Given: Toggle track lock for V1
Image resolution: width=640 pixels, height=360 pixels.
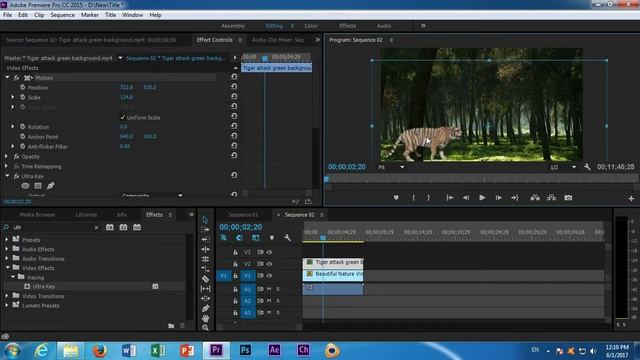Looking at the screenshot, I should pyautogui.click(x=236, y=276).
